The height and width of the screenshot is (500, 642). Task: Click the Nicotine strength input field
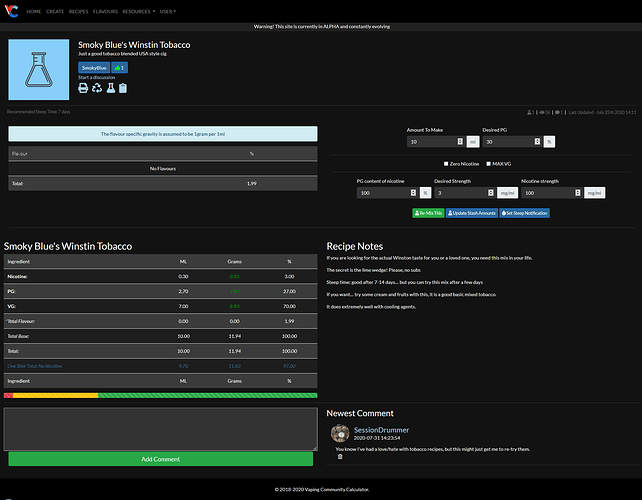tap(552, 193)
